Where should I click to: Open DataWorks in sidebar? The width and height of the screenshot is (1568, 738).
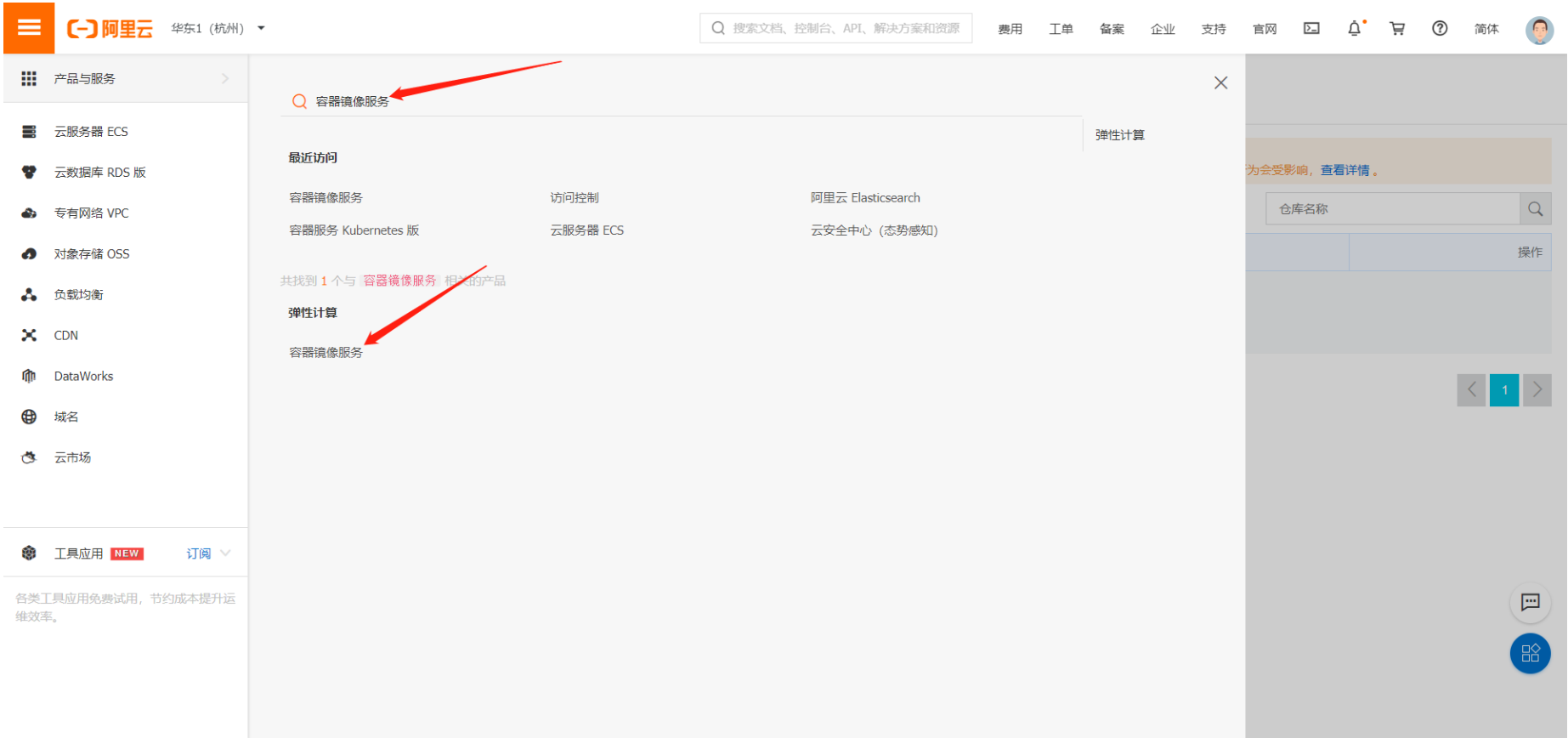(83, 377)
